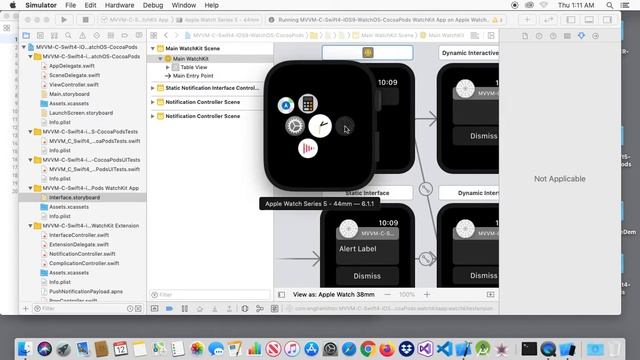This screenshot has width=640, height=360.
Task: Tap the clock face app on the watch
Action: click(x=320, y=126)
